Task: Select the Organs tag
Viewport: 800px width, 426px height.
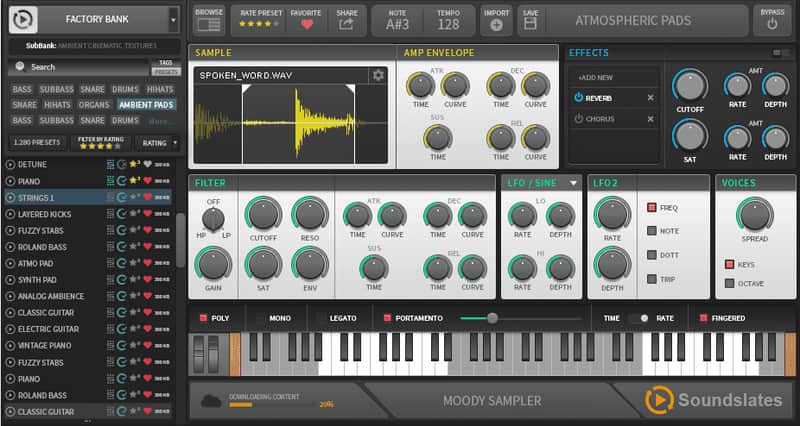Action: (x=94, y=105)
